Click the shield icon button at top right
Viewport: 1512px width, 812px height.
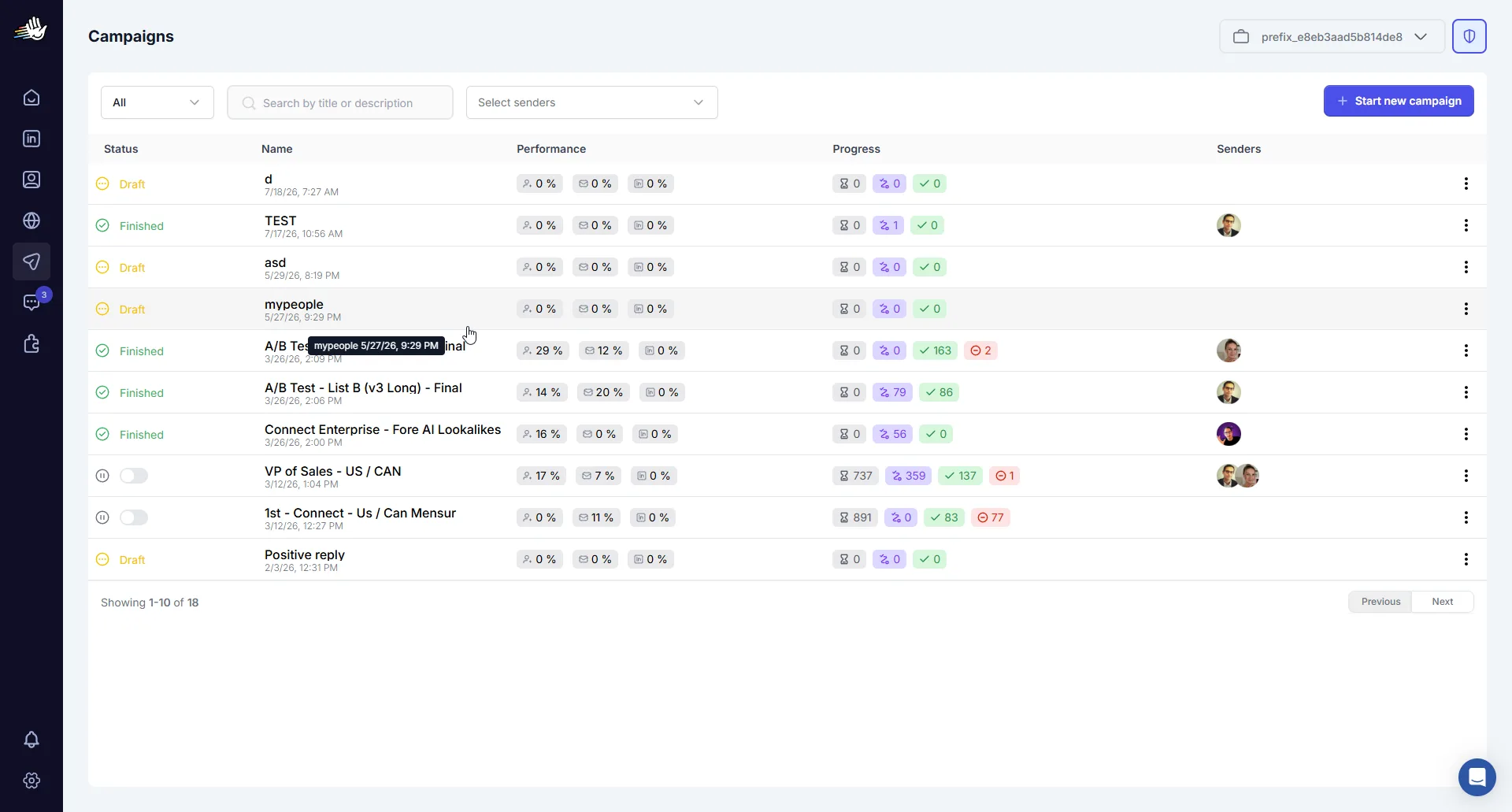[1469, 36]
